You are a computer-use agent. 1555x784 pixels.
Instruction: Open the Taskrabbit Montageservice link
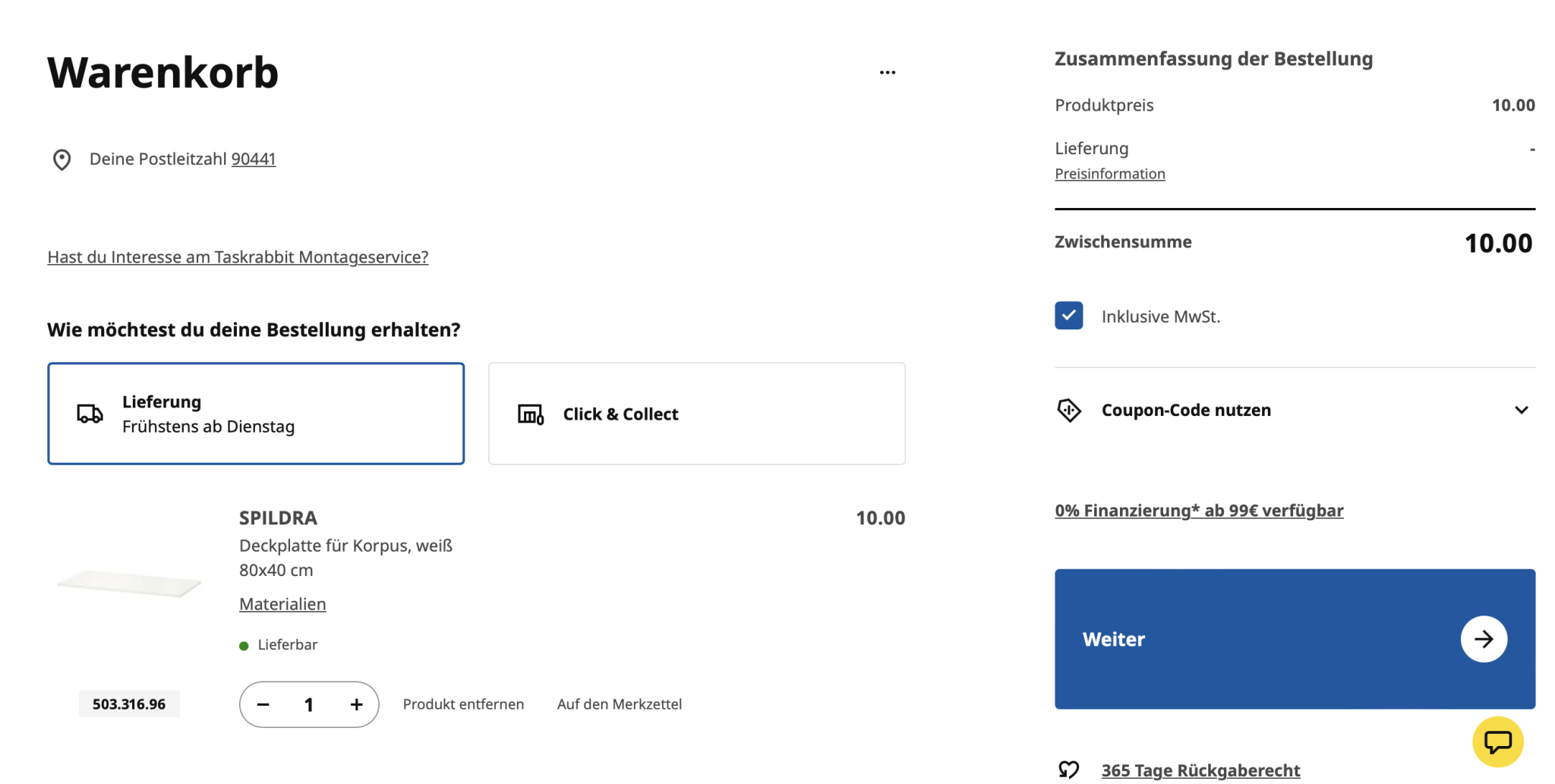point(238,257)
